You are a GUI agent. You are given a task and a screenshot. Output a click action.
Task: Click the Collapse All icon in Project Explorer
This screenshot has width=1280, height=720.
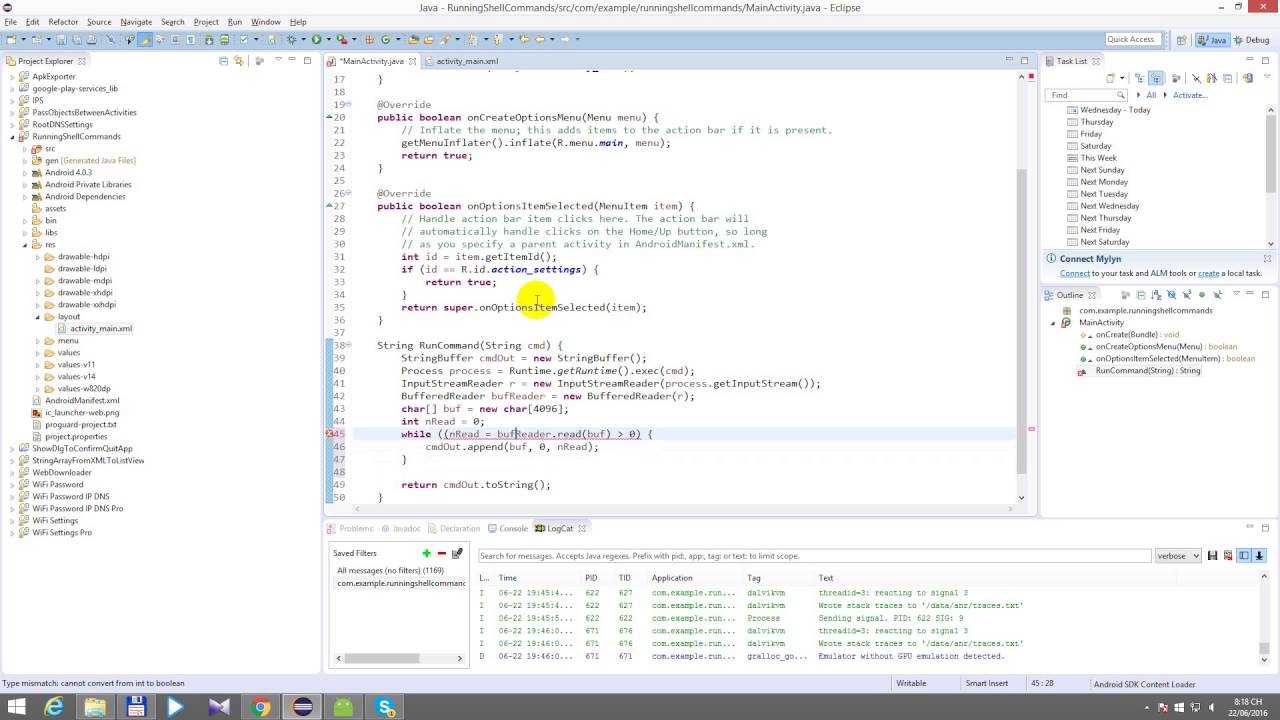click(223, 61)
